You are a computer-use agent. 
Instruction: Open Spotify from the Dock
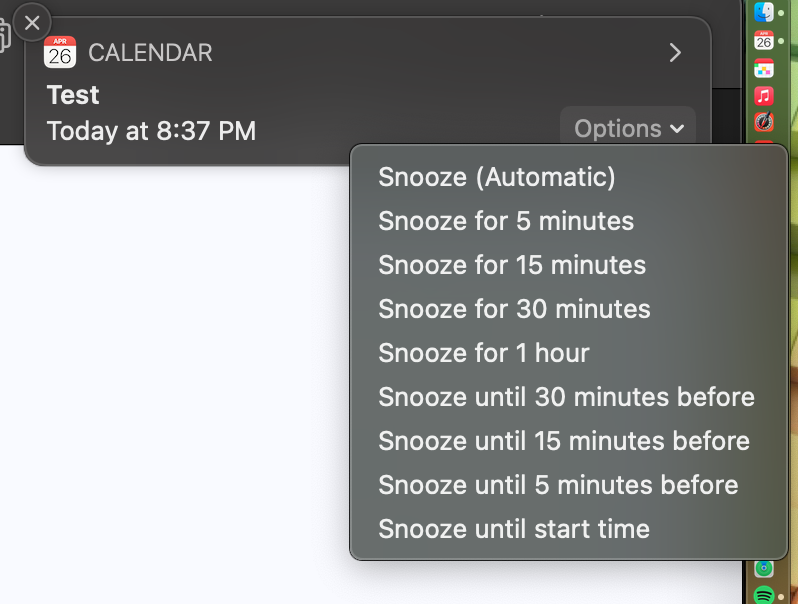coord(764,595)
